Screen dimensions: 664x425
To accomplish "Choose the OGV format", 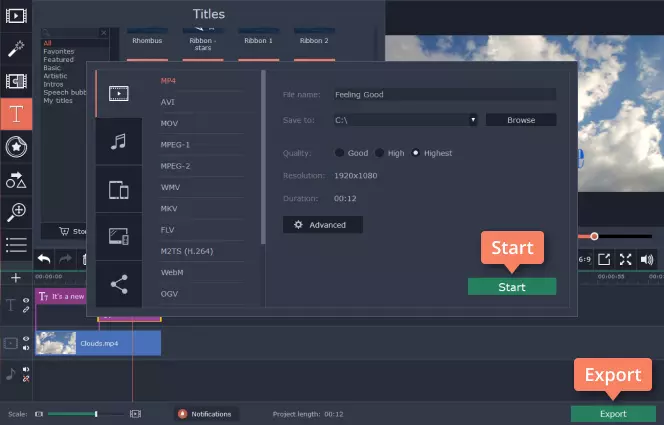I will [x=169, y=294].
